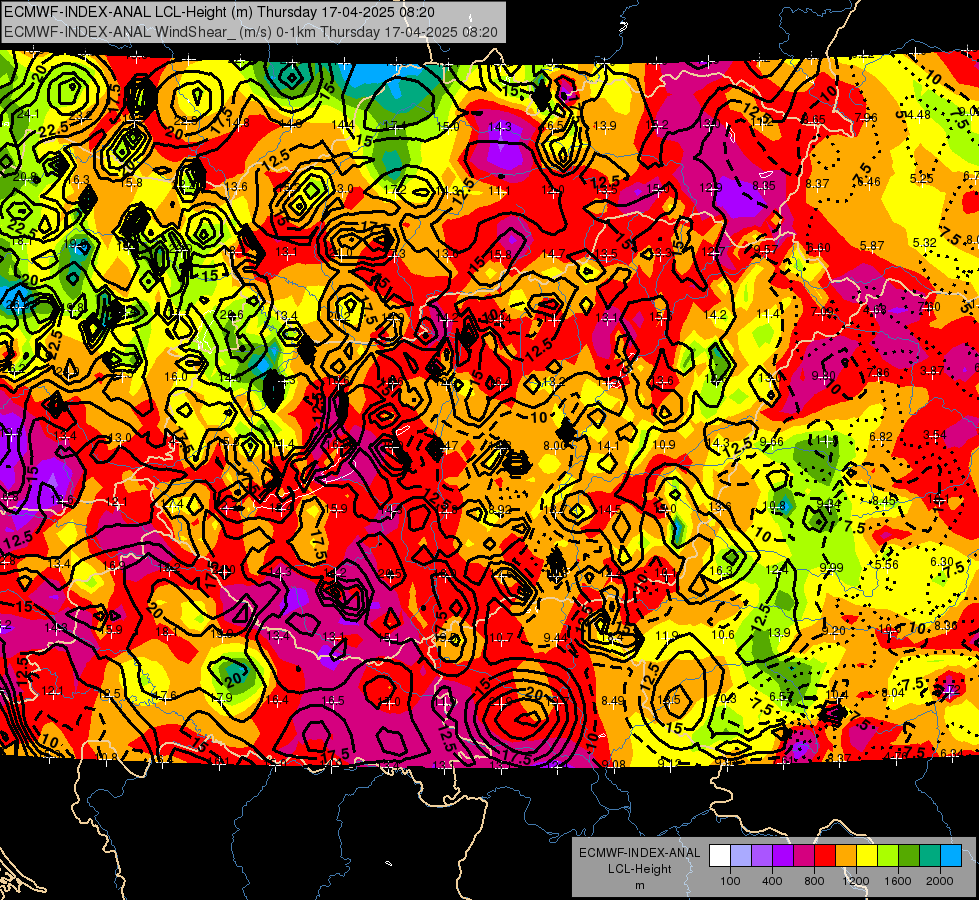Click the map value 9.08
979x900 pixels.
[614, 764]
